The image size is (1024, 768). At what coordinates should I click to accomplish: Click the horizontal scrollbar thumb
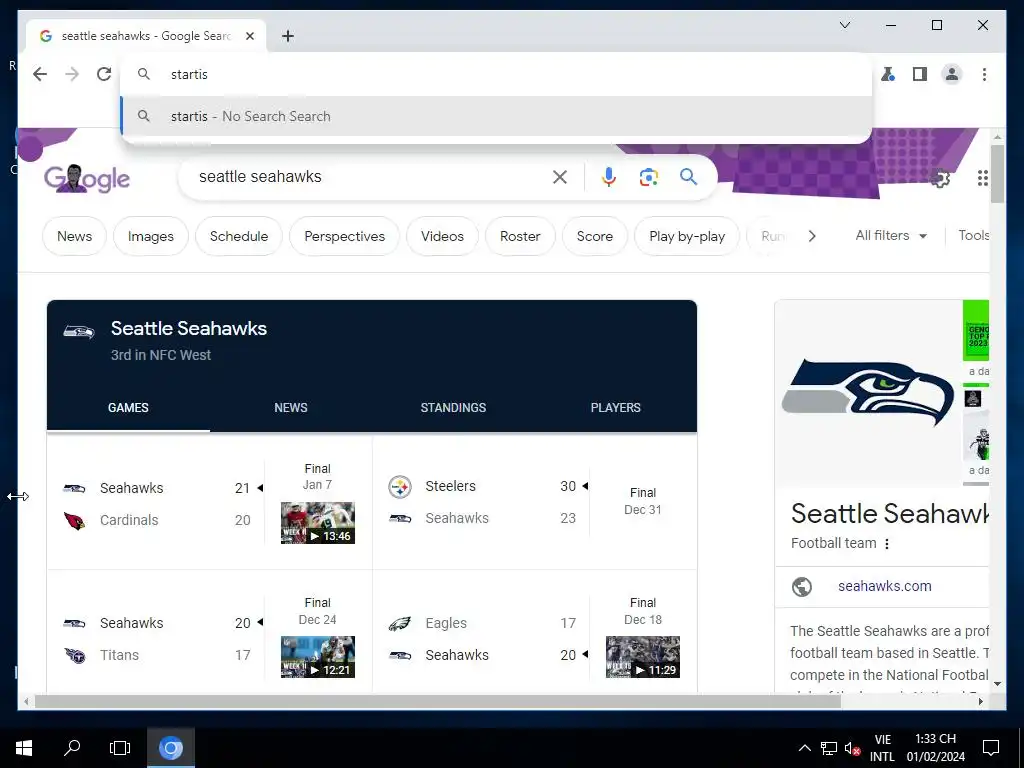click(x=438, y=701)
